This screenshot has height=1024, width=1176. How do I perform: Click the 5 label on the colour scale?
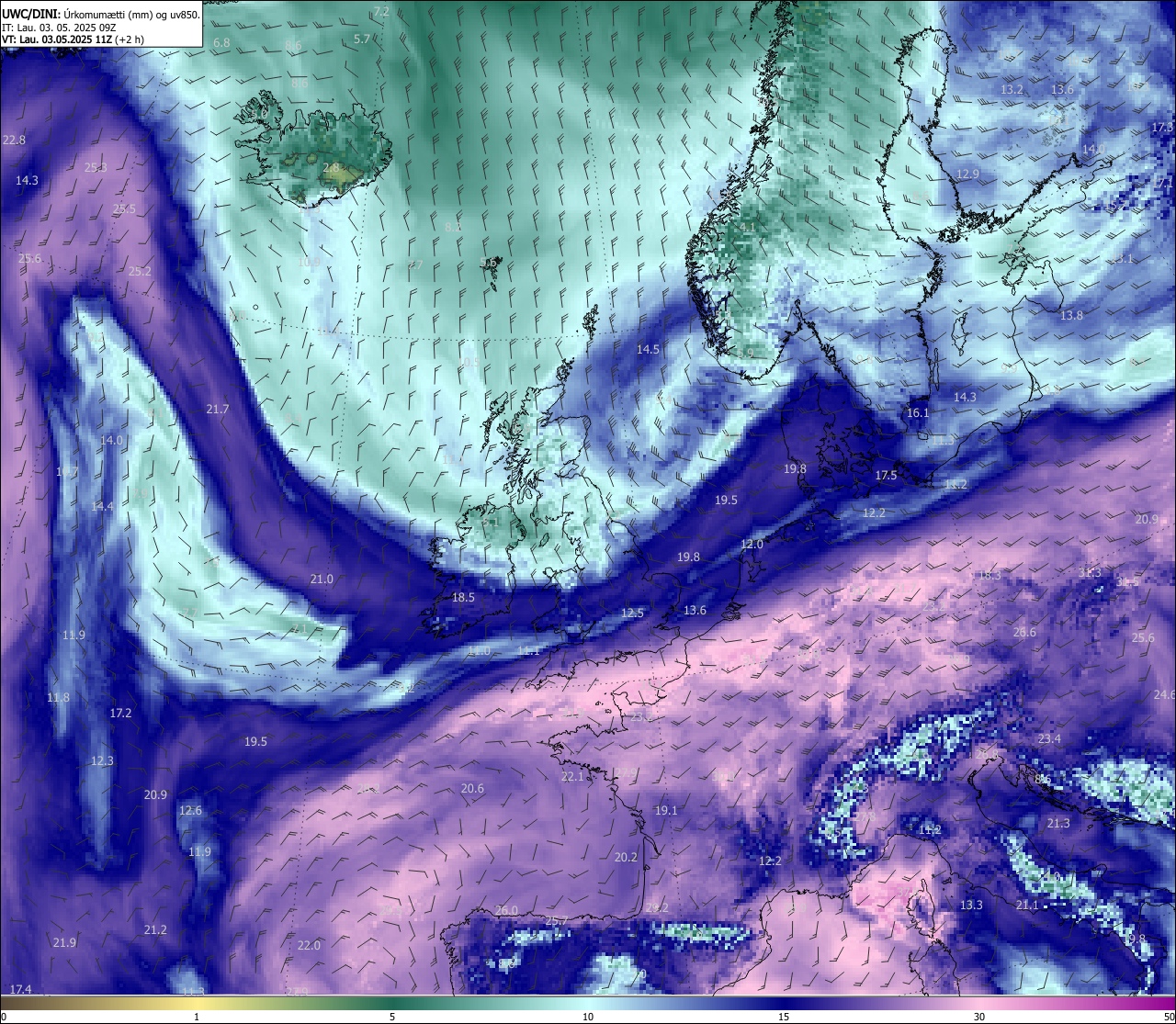coord(392,1017)
